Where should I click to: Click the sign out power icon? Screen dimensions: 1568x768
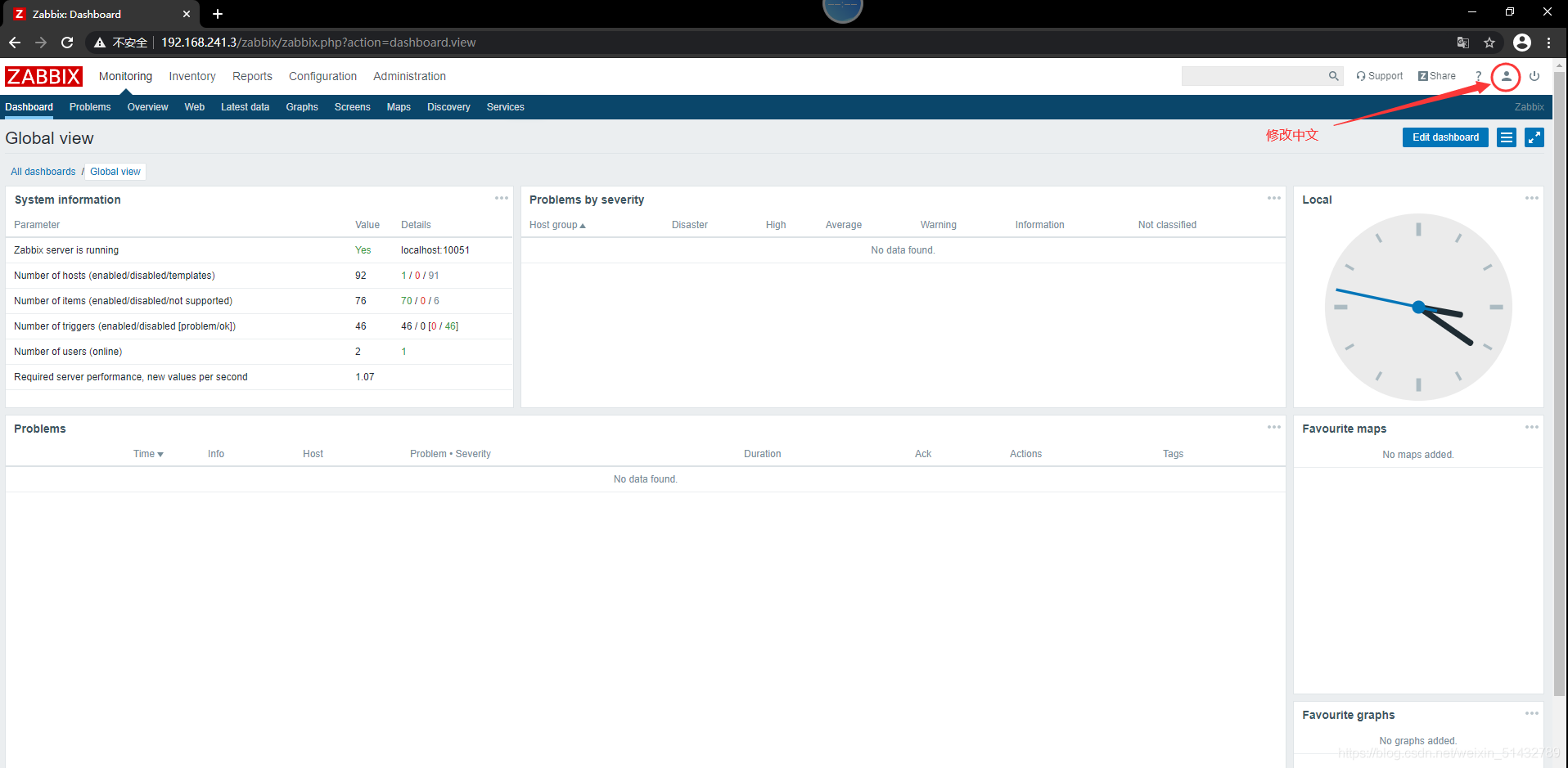click(1534, 76)
